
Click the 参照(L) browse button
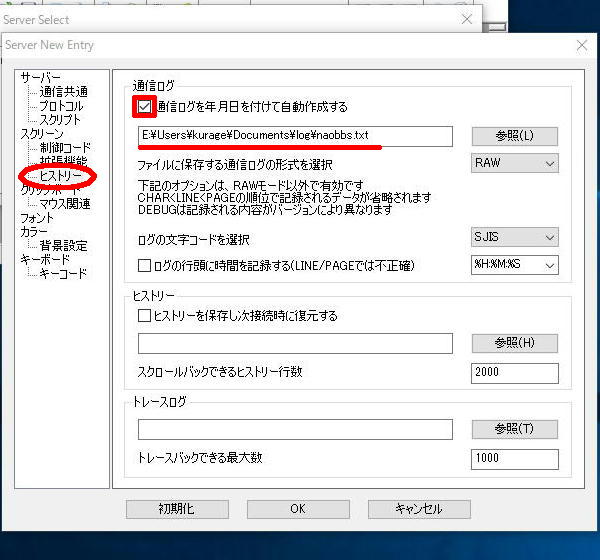(515, 136)
